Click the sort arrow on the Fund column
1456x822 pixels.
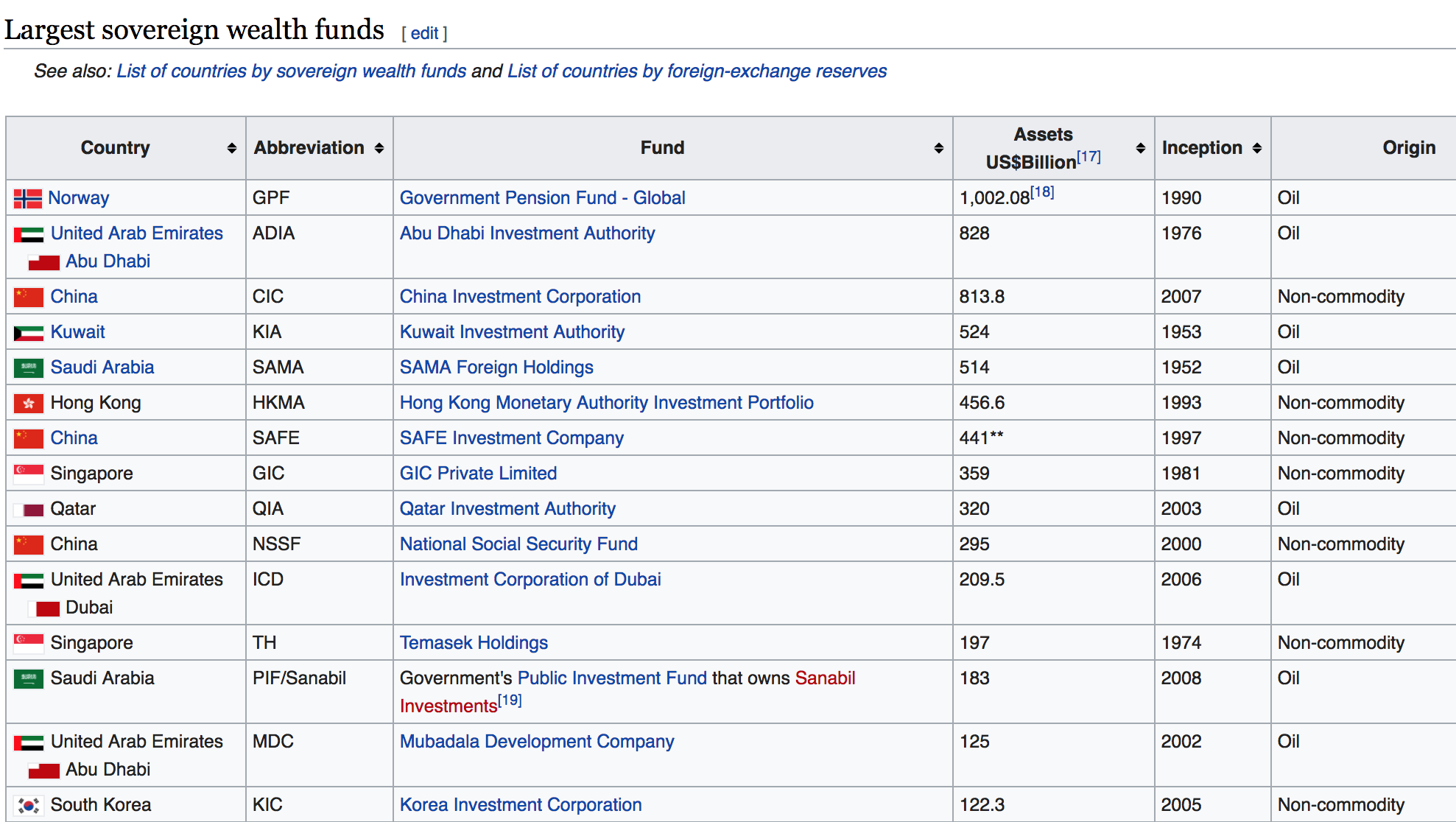click(x=938, y=147)
